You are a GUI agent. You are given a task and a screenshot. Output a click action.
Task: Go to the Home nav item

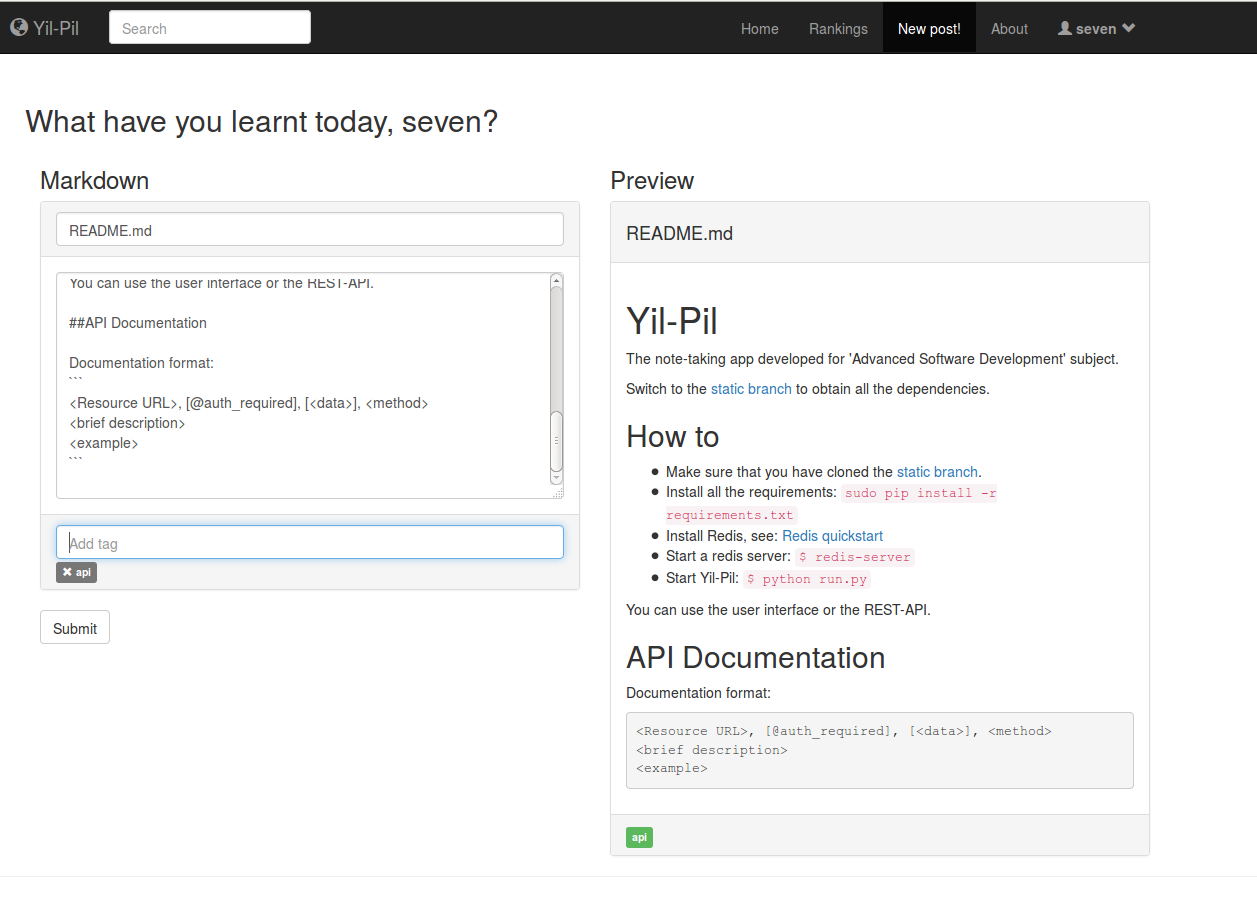[760, 29]
